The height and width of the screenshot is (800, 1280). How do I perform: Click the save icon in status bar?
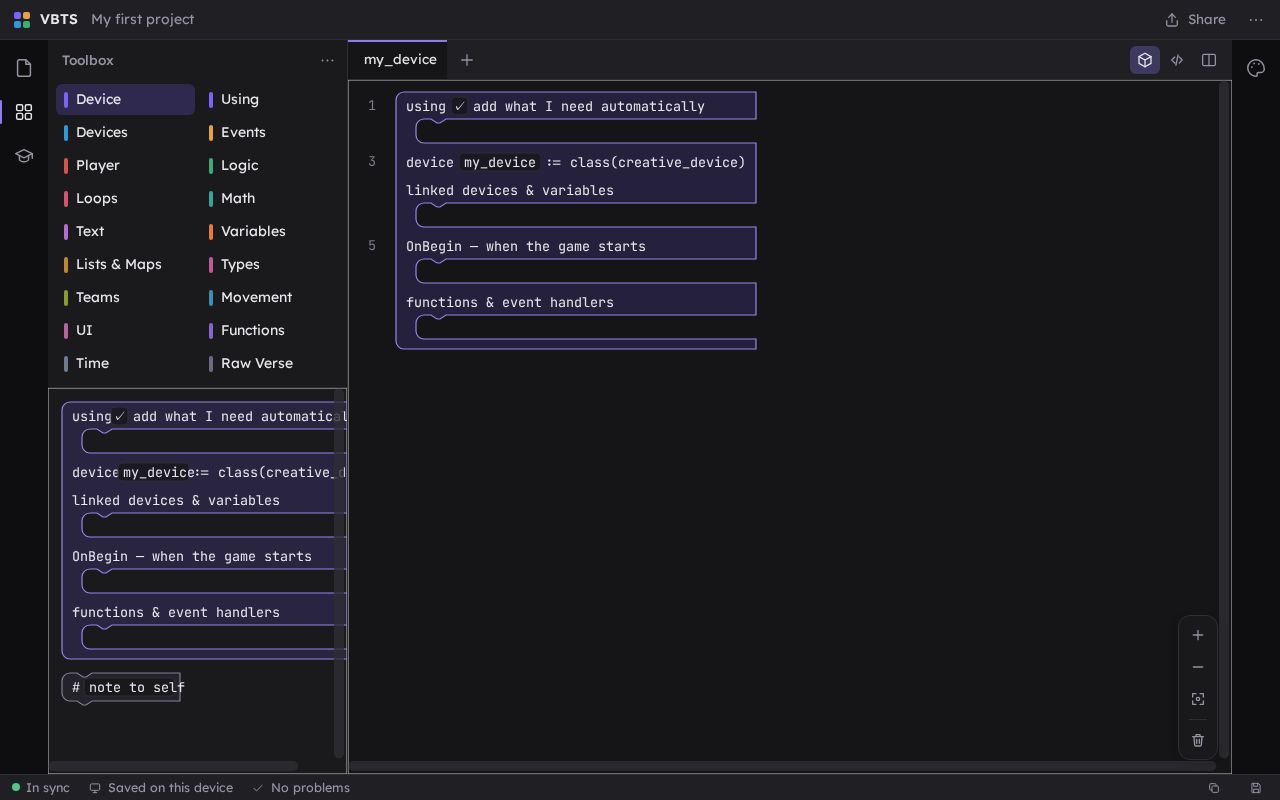pos(1256,788)
